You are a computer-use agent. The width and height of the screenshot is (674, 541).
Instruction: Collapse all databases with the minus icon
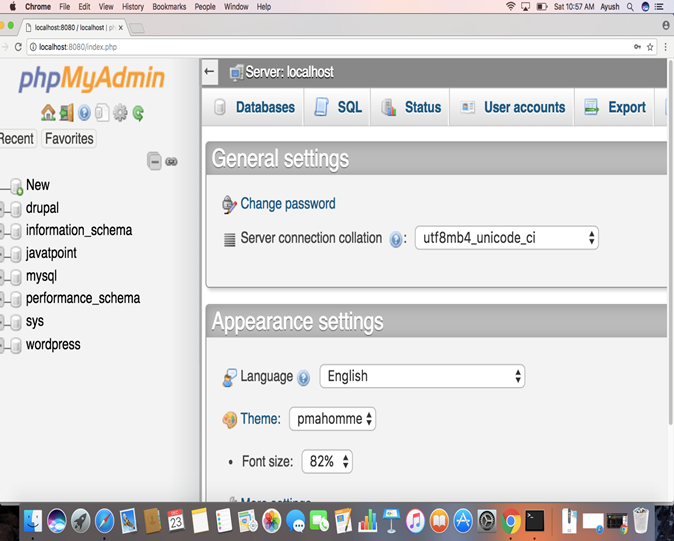tap(154, 161)
